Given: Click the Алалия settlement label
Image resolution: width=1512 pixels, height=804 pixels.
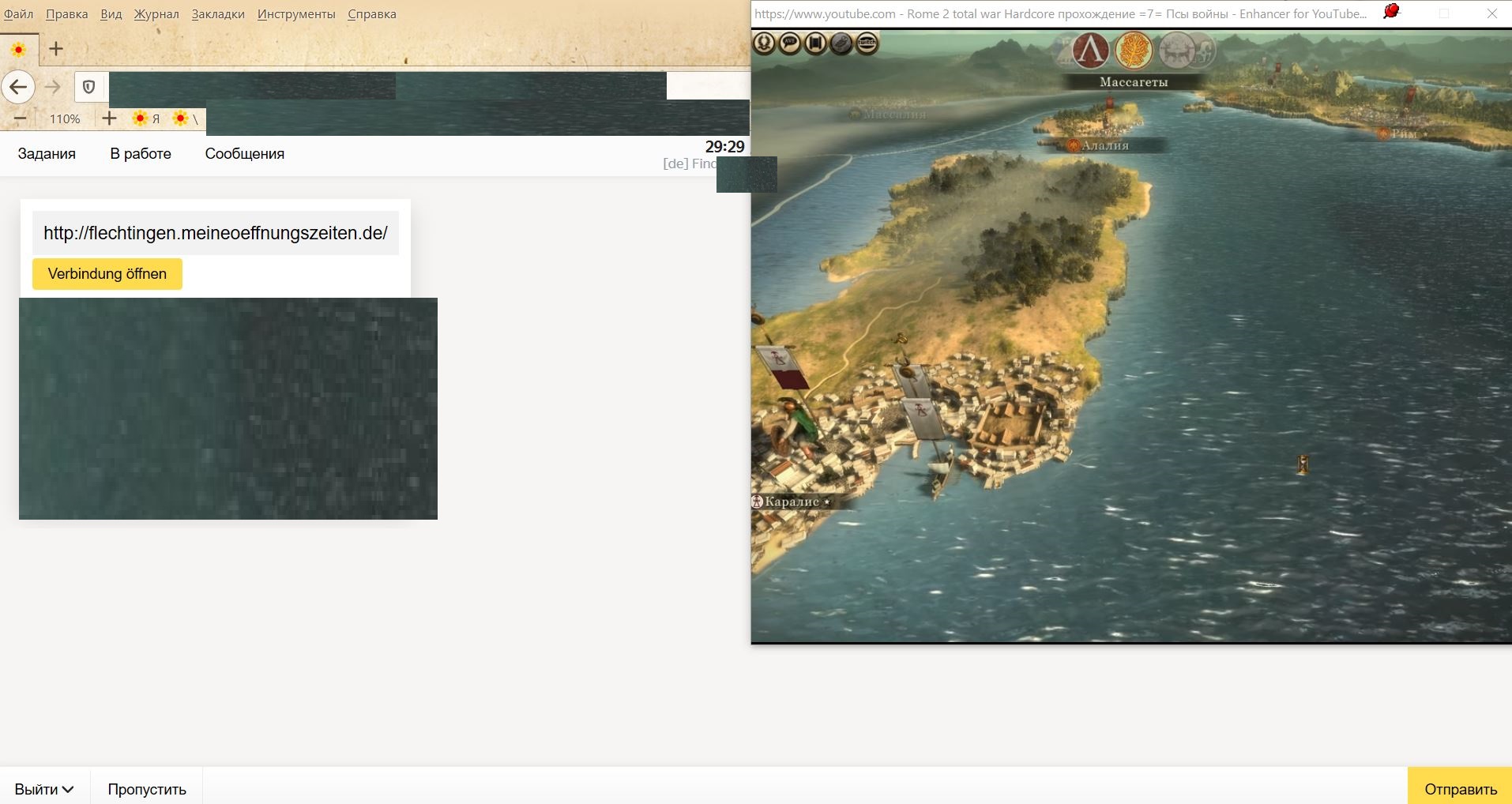Looking at the screenshot, I should tap(1104, 145).
